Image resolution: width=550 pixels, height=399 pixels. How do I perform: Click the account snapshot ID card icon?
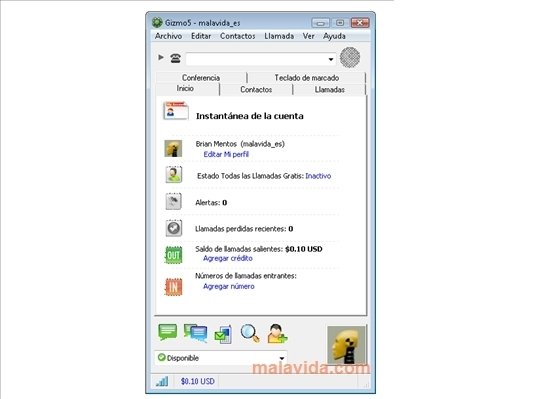click(x=176, y=111)
